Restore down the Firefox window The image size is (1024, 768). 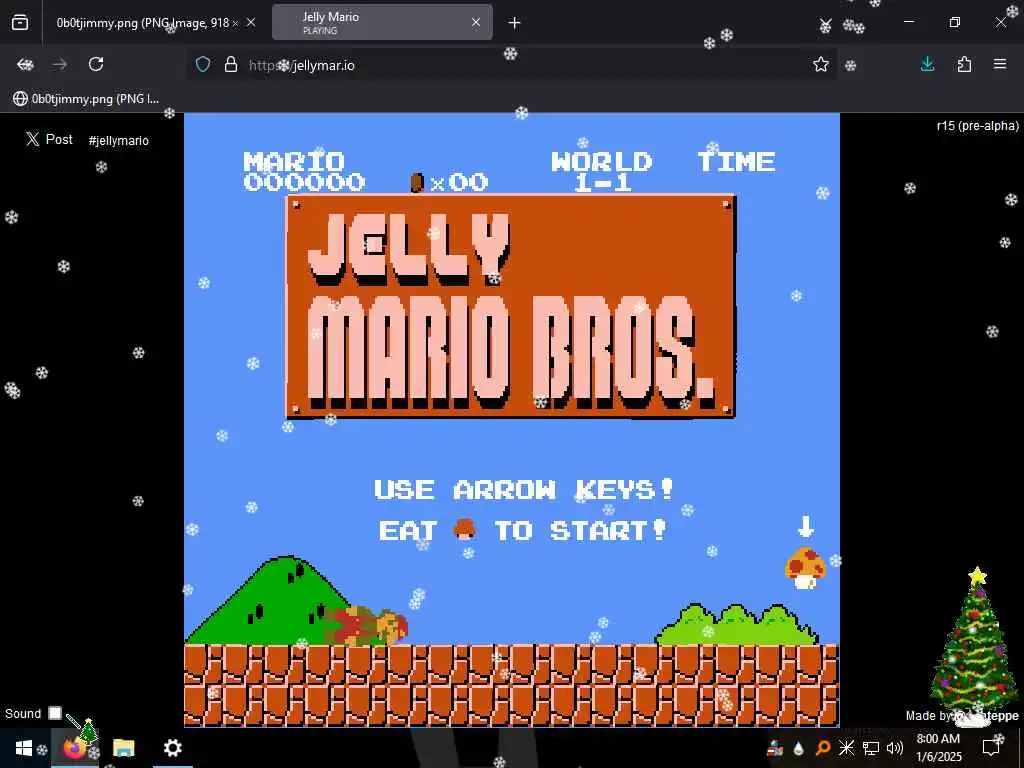(955, 22)
